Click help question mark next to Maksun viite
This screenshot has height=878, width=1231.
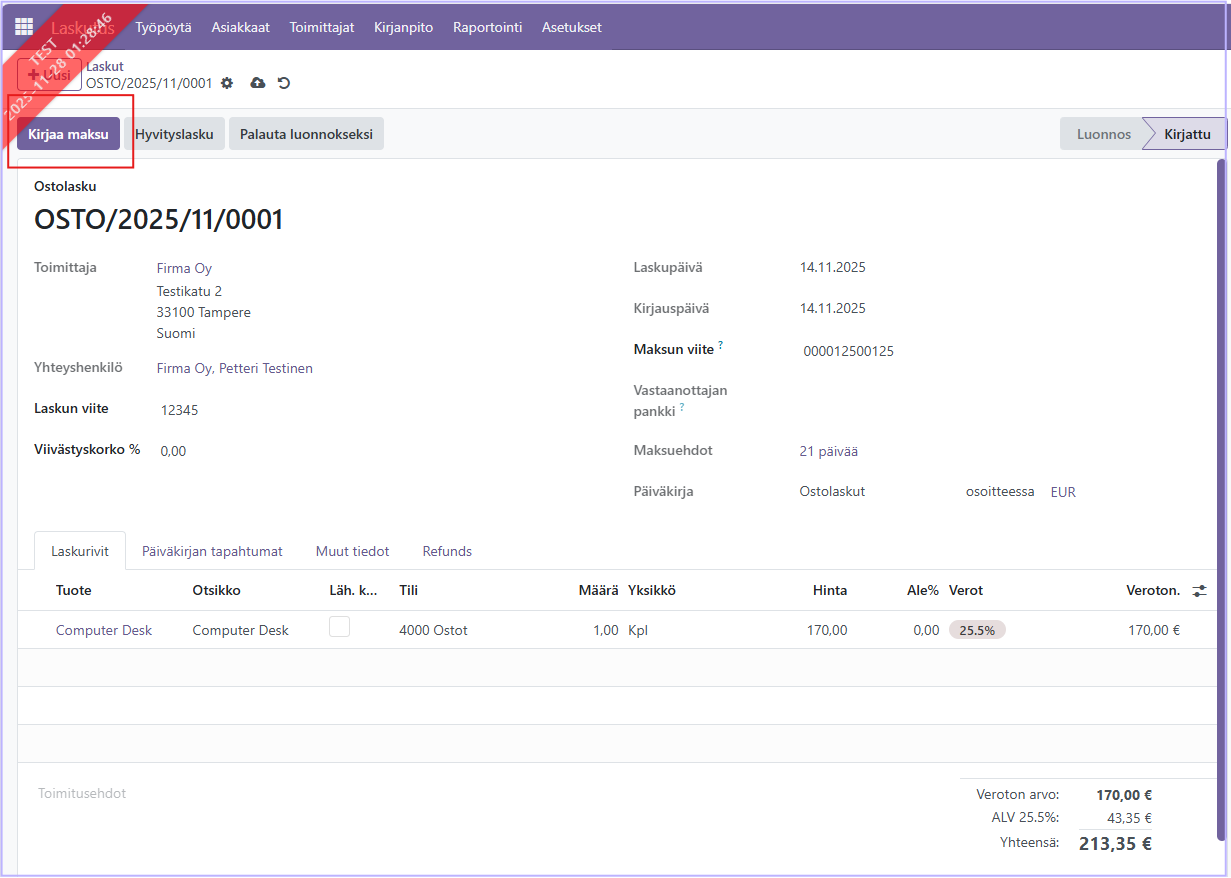click(x=720, y=346)
